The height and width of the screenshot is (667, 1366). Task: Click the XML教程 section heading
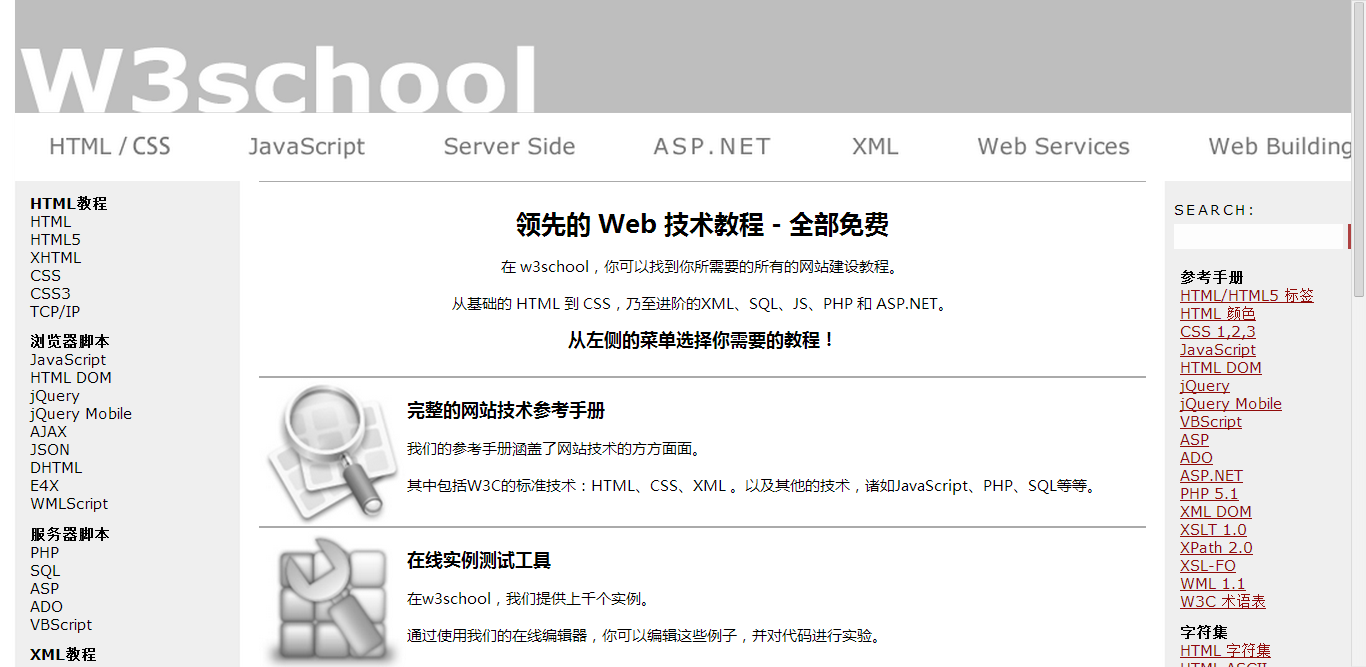tap(63, 655)
